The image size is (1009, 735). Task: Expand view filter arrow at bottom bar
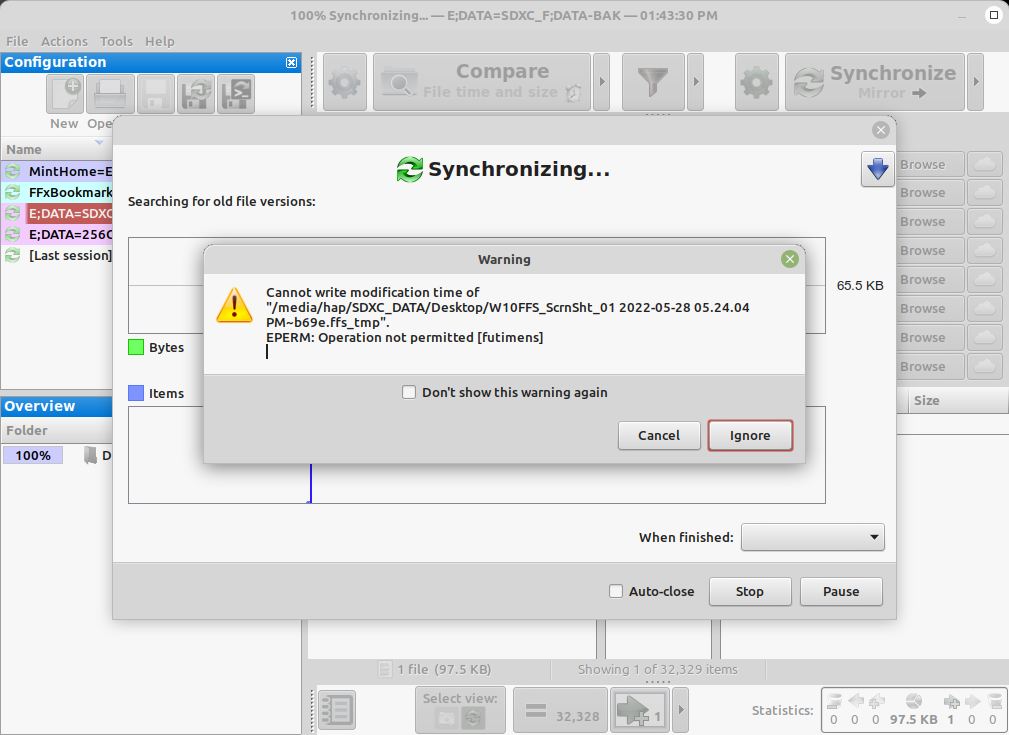[681, 711]
